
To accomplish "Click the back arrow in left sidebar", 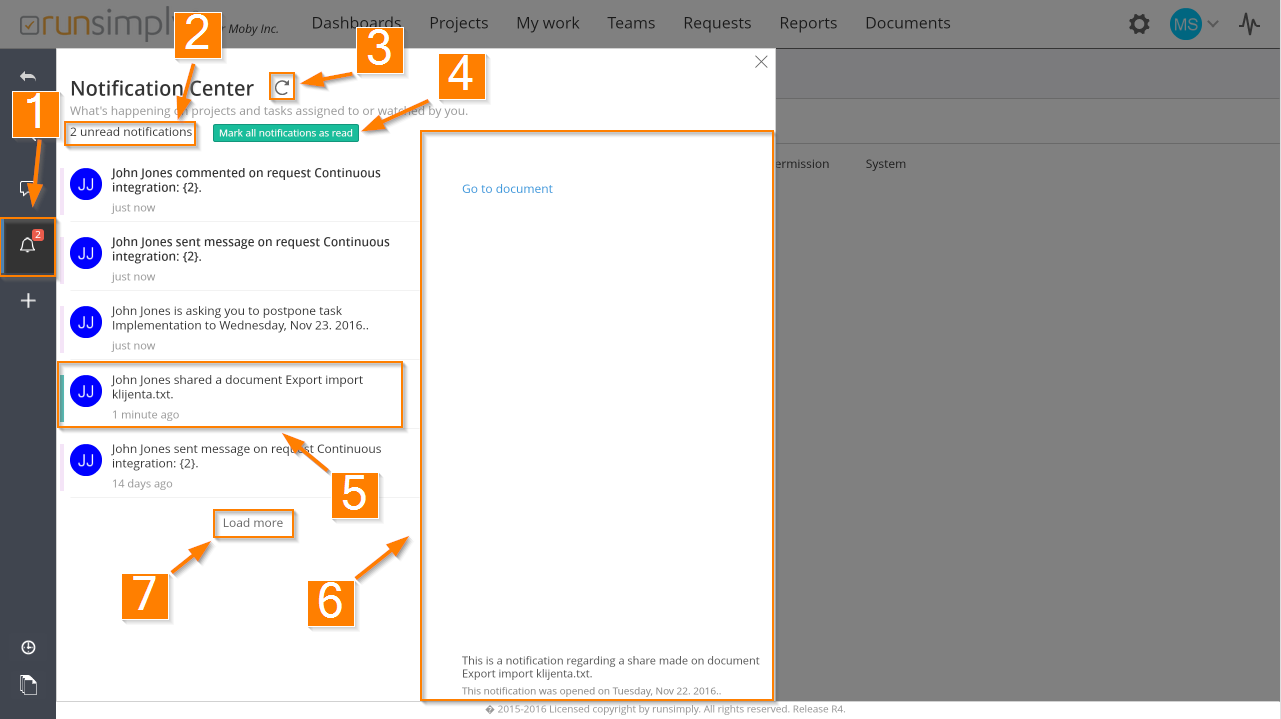I will tap(28, 77).
